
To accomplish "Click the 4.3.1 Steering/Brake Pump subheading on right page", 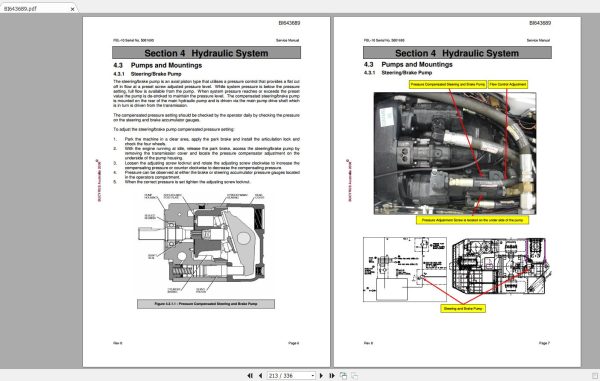I will [x=398, y=73].
